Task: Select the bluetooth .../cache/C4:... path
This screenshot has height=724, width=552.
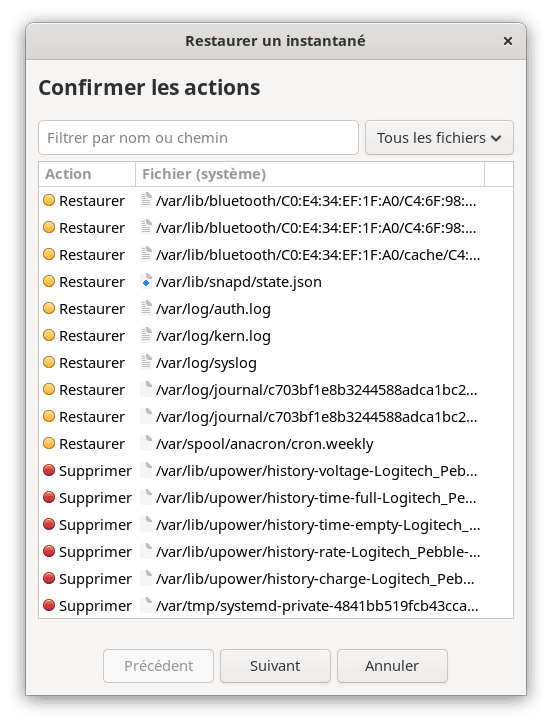Action: (318, 255)
